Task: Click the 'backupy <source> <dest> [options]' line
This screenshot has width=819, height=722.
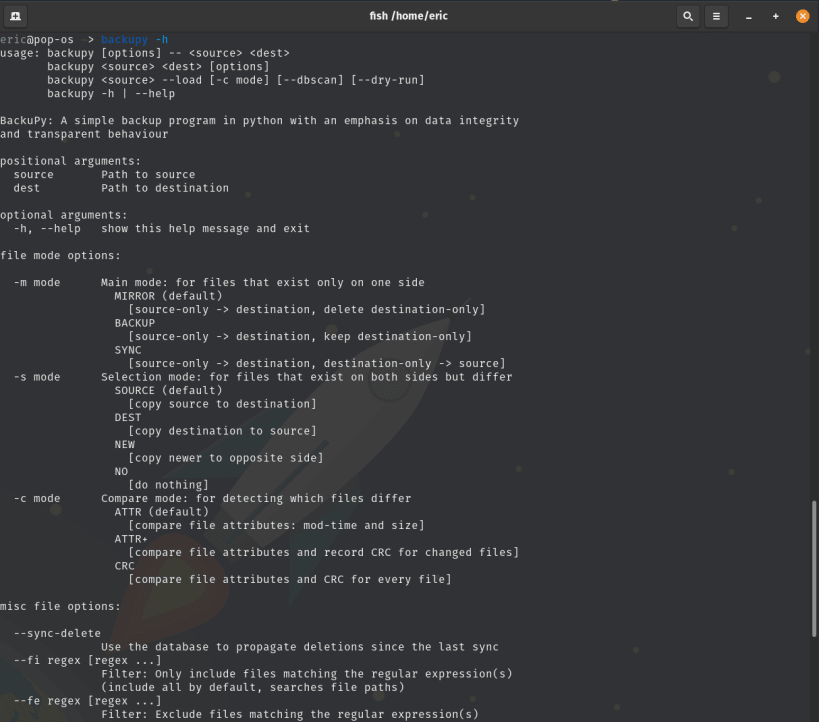Action: click(x=158, y=67)
